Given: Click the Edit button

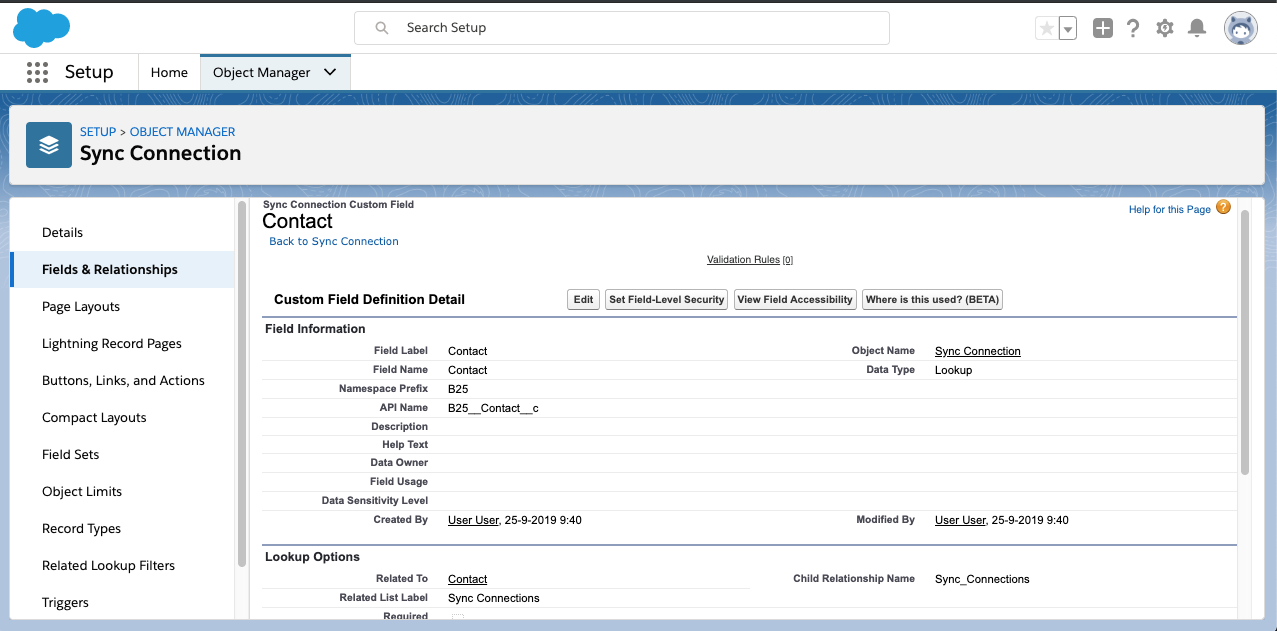Looking at the screenshot, I should (x=583, y=300).
